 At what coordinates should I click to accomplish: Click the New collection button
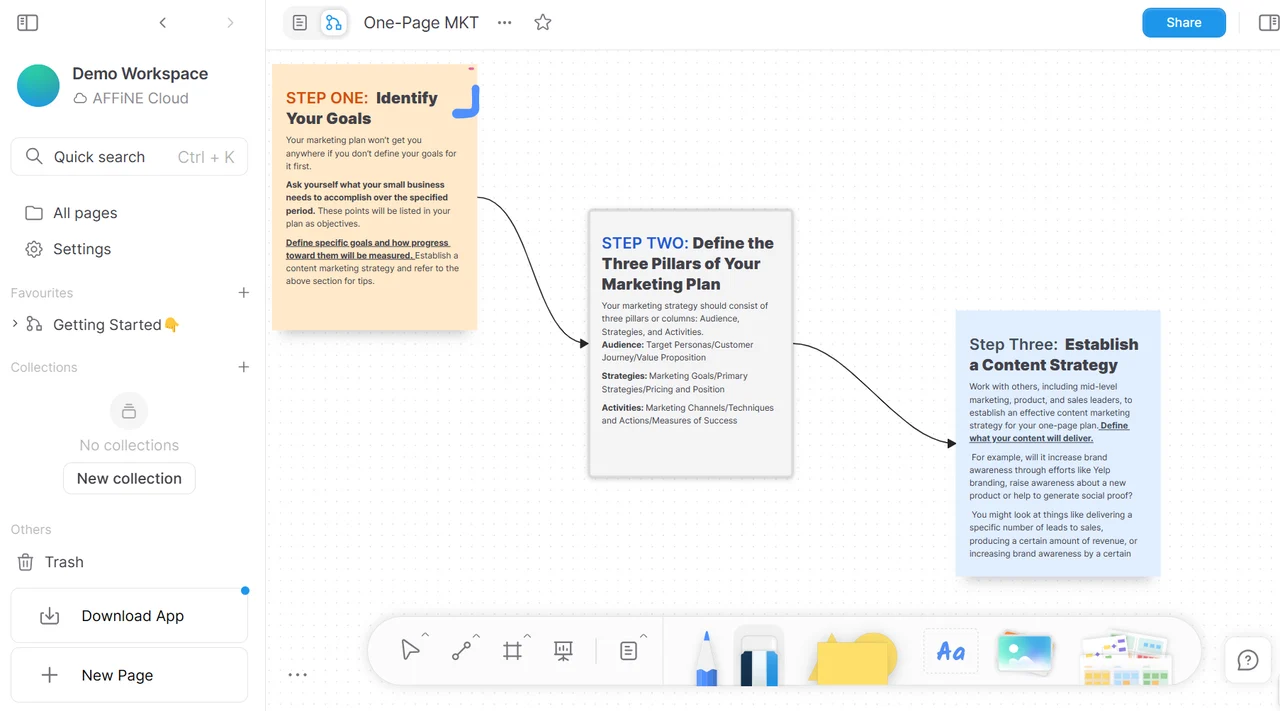pos(129,478)
